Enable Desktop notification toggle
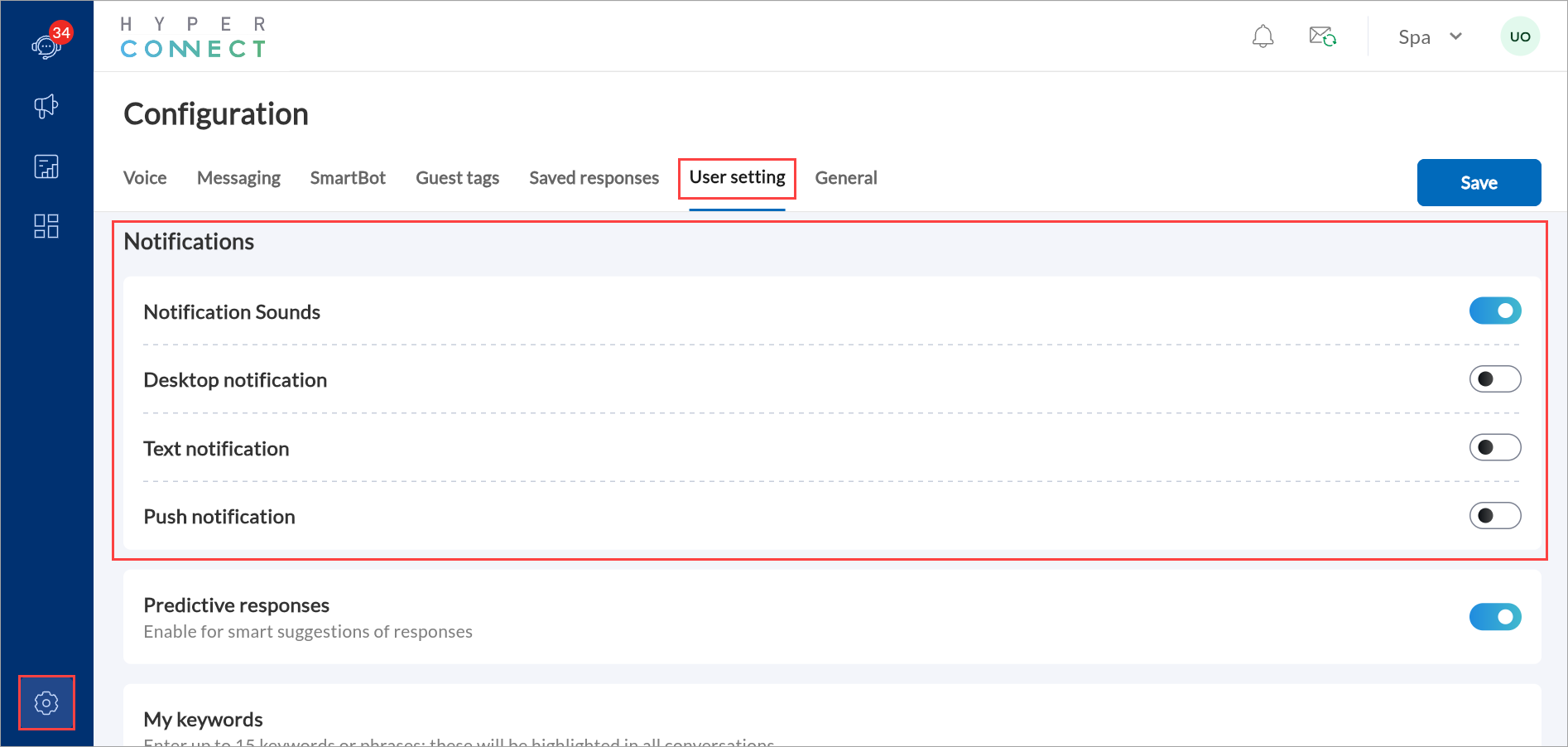 (1495, 379)
